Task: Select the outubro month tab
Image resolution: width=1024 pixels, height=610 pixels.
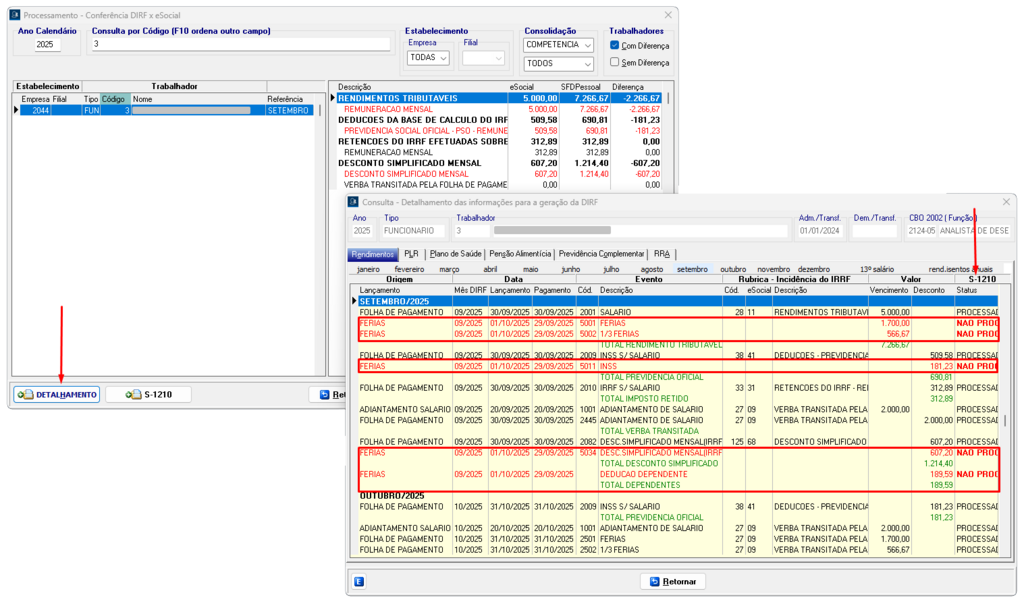Action: click(733, 269)
